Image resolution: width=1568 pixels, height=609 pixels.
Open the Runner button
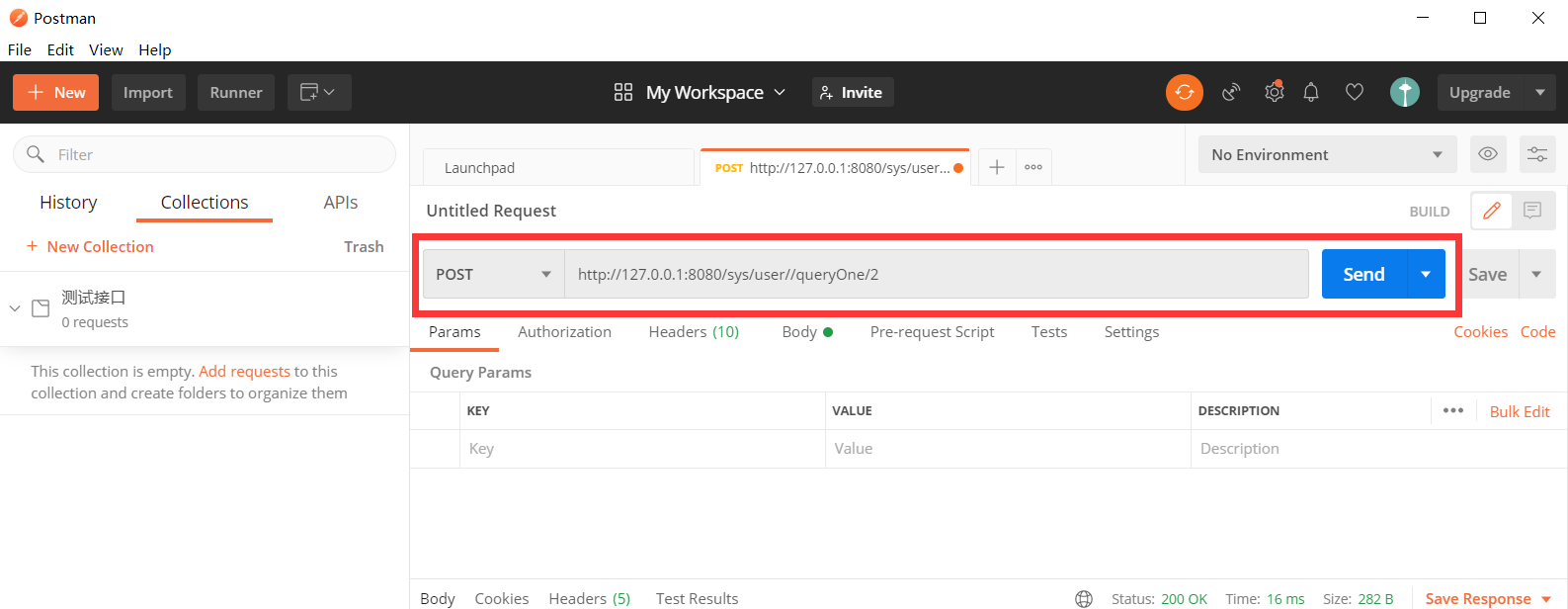click(236, 92)
